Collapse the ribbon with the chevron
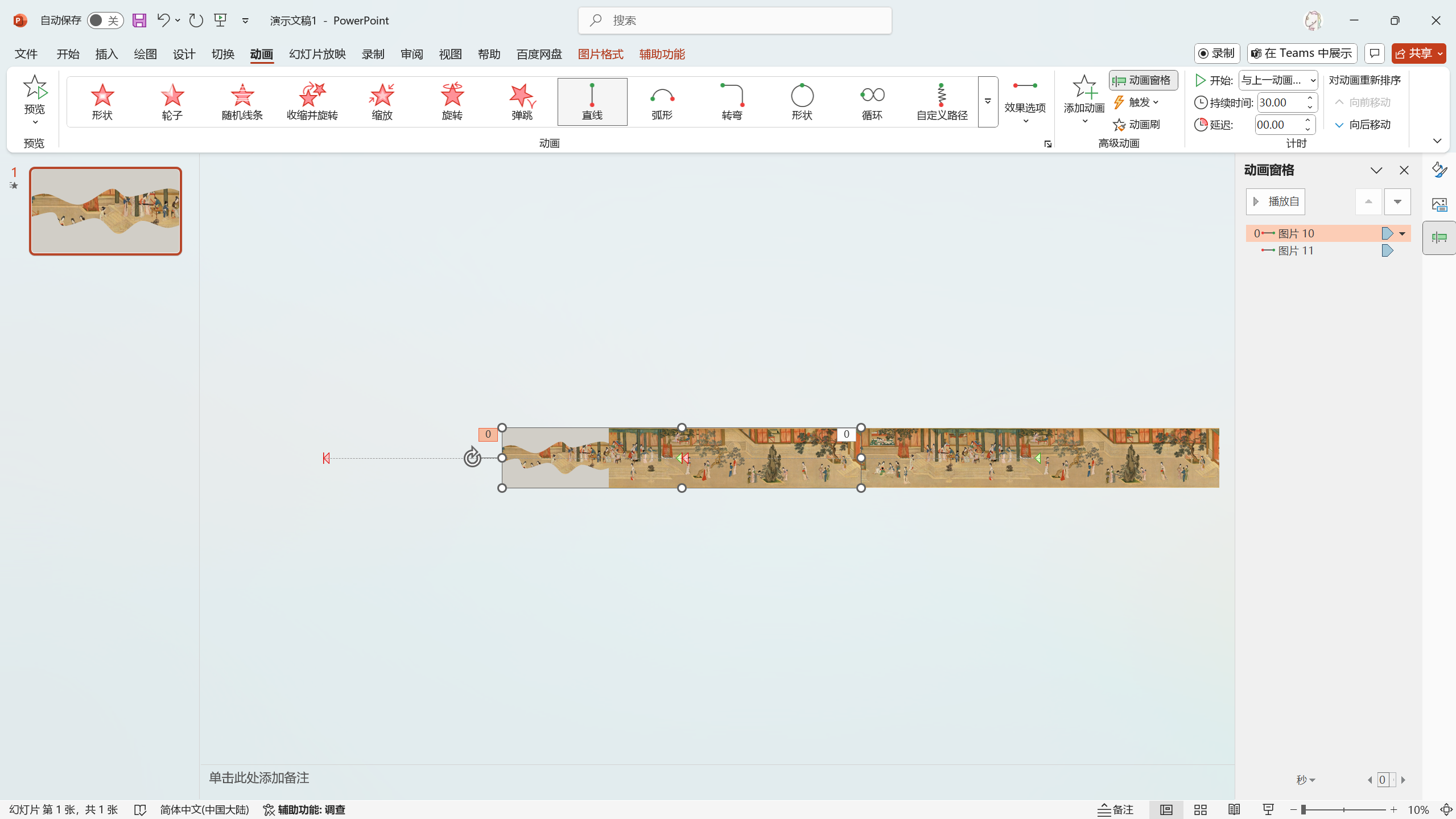1456x819 pixels. click(x=1437, y=141)
